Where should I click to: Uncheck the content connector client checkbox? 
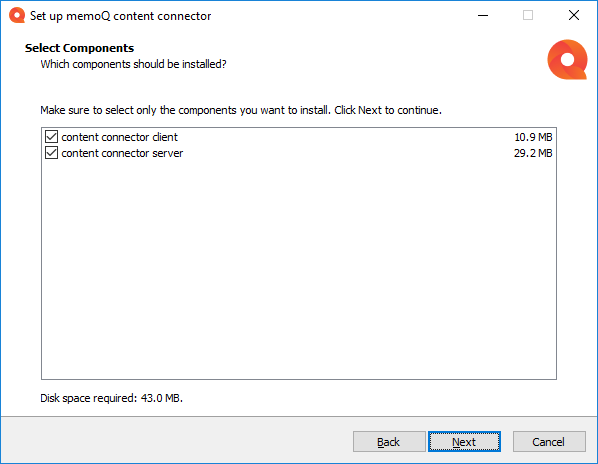tap(51, 136)
